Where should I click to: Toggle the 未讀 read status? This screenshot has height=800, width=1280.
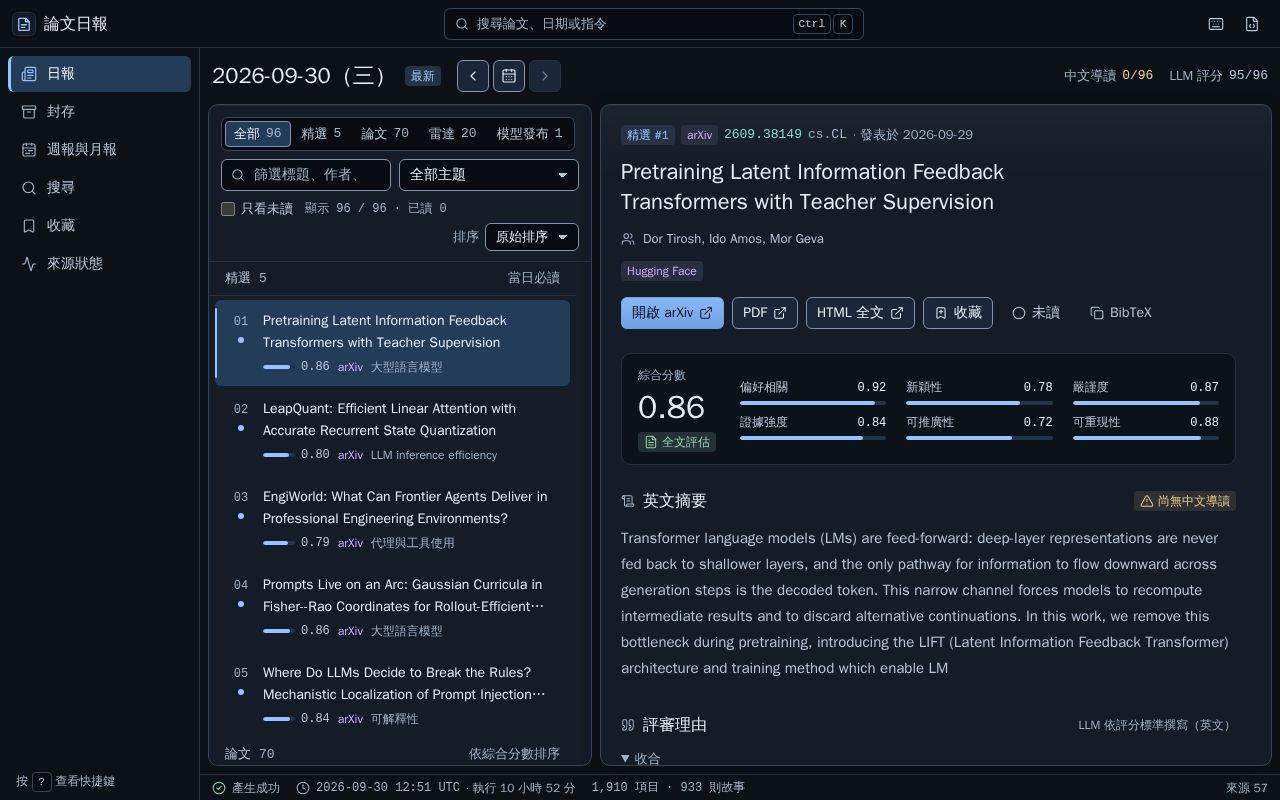point(1035,313)
